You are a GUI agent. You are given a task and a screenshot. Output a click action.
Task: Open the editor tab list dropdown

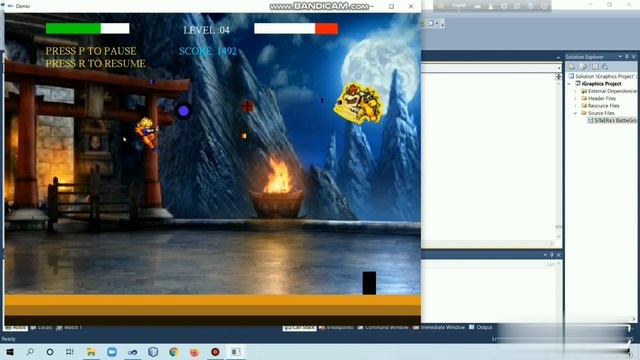coord(558,58)
